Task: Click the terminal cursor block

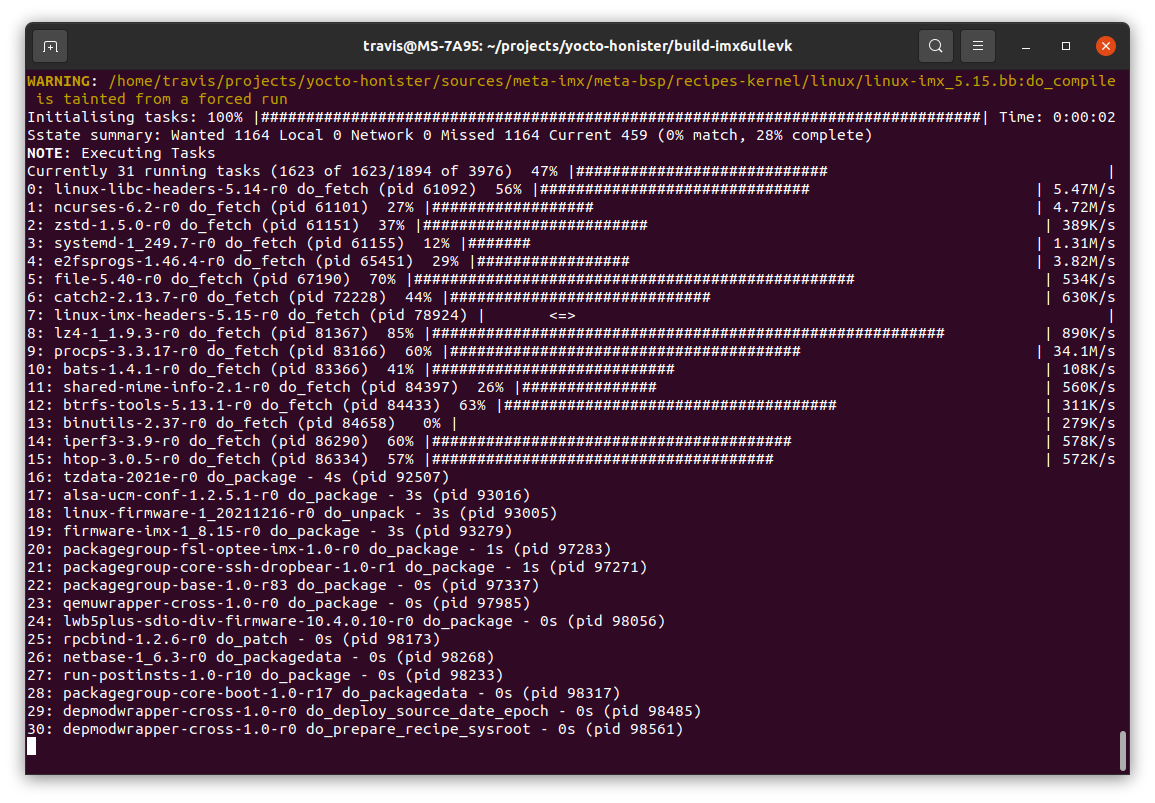Action: coord(32,747)
